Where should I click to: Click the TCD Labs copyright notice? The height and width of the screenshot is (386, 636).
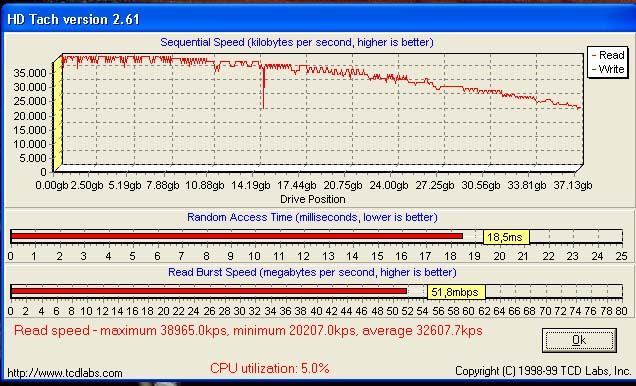(x=543, y=371)
